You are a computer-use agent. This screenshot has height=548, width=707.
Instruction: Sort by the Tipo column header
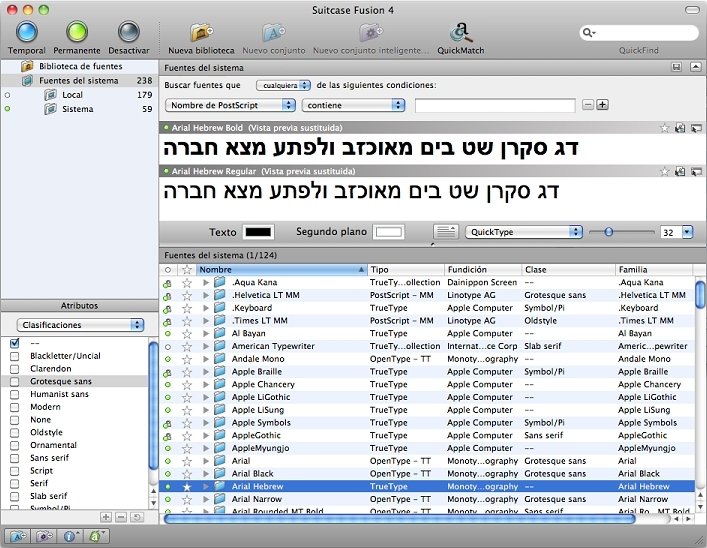tap(406, 270)
